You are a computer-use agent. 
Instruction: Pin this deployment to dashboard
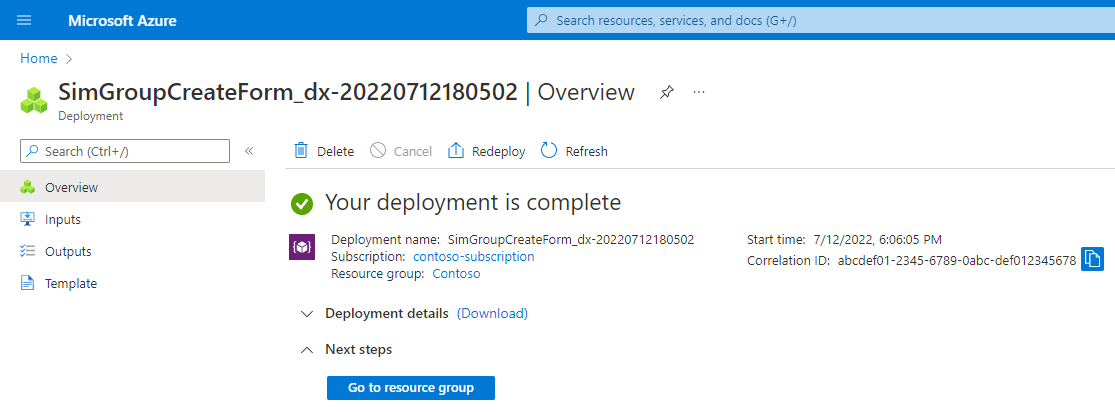[666, 92]
